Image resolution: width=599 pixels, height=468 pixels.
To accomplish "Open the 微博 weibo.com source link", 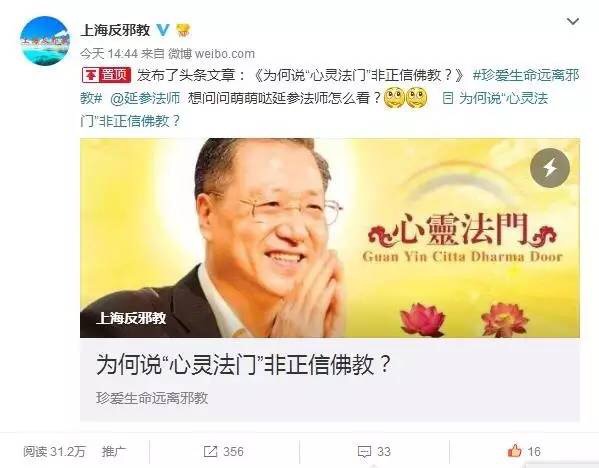I will point(212,54).
